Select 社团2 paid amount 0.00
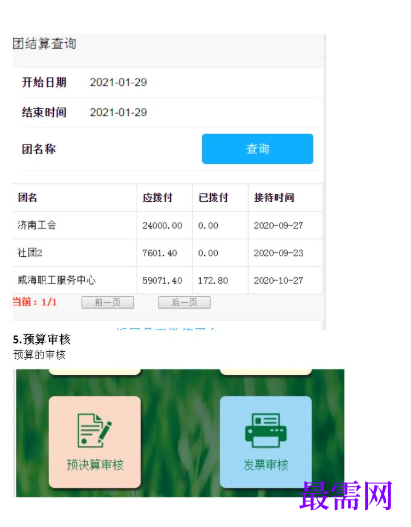The height and width of the screenshot is (527, 411). tap(208, 253)
